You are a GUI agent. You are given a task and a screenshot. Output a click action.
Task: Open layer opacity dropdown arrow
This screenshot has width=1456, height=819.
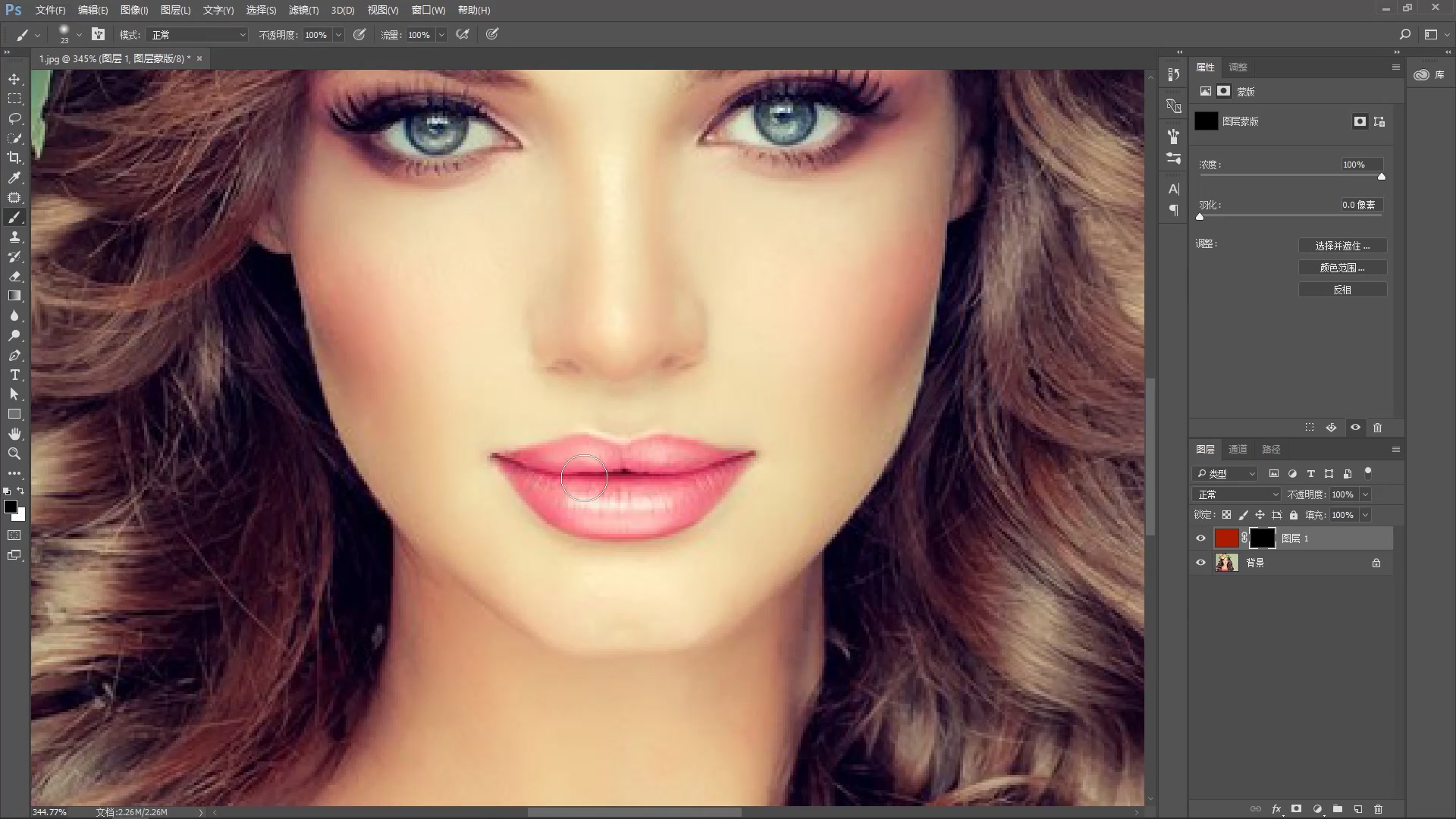pos(1366,494)
